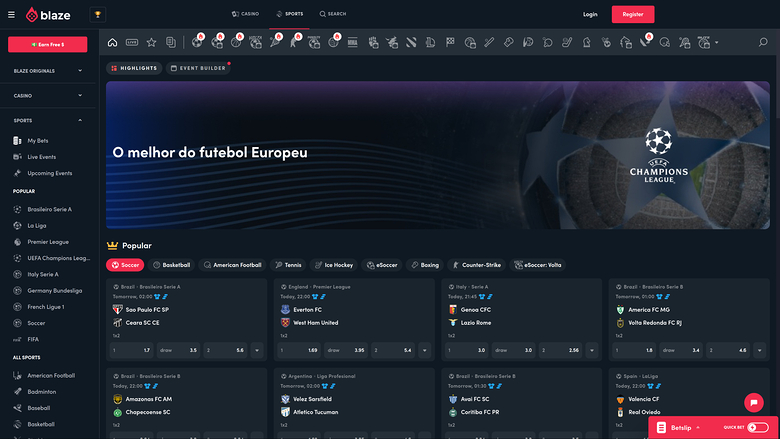Select the Counter-Strike sport icon in toolbar

click(294, 42)
